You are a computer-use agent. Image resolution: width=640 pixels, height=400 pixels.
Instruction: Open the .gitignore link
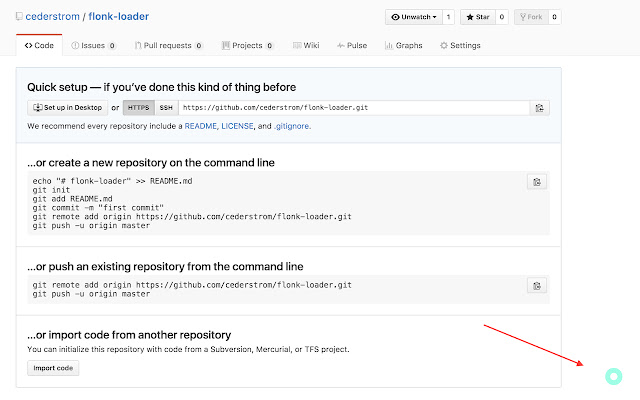[291, 126]
